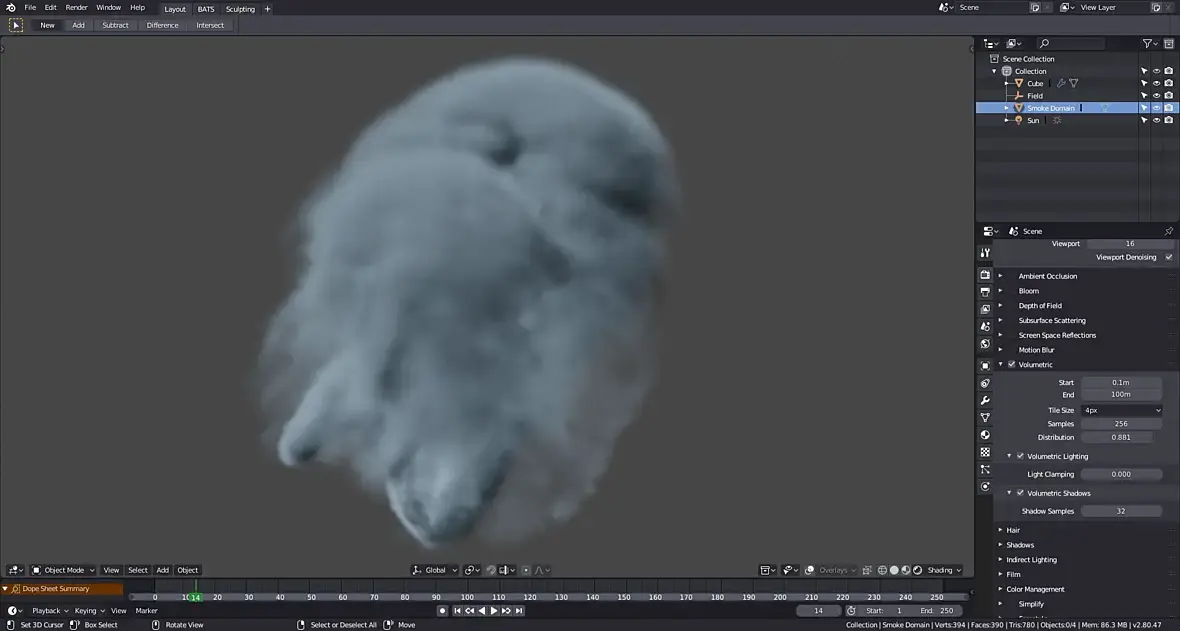Open the Render menu
The height and width of the screenshot is (631, 1180).
(76, 8)
